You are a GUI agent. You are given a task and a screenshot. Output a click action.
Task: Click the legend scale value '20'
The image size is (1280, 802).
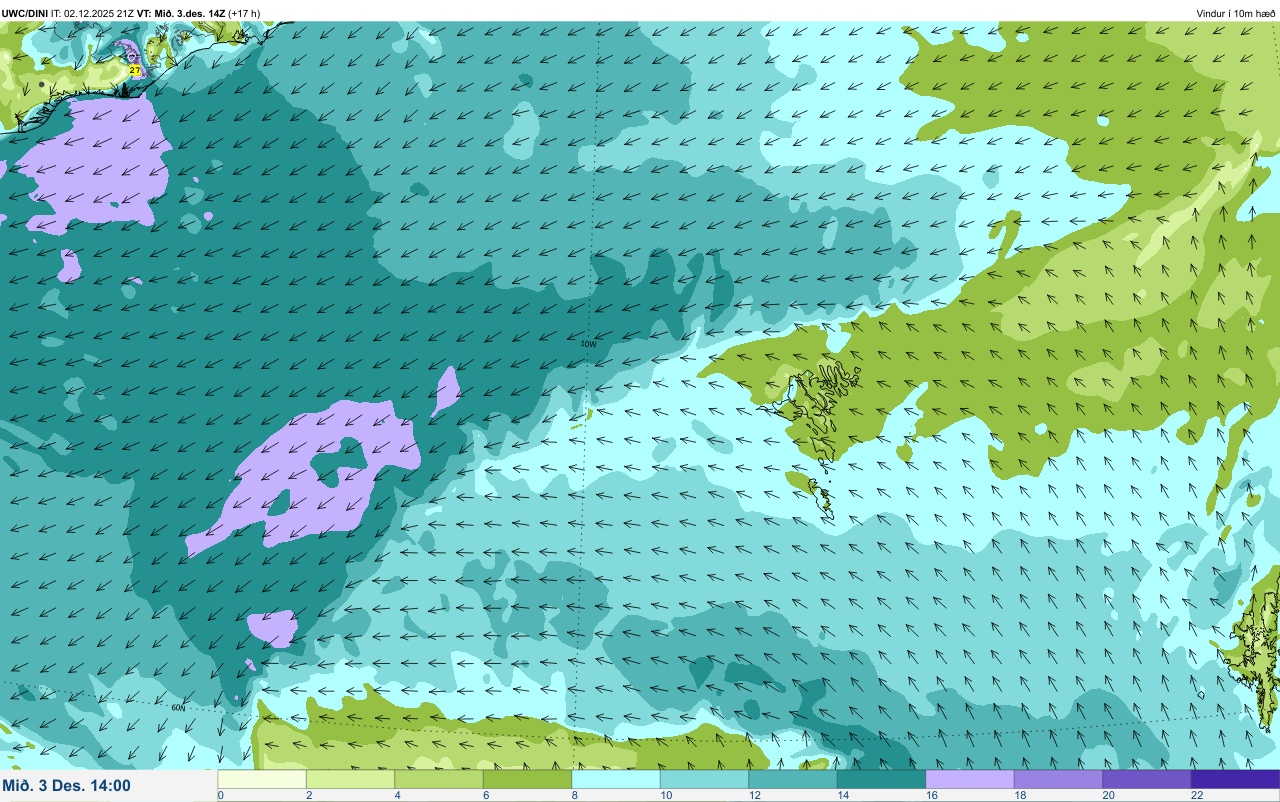coord(1108,796)
